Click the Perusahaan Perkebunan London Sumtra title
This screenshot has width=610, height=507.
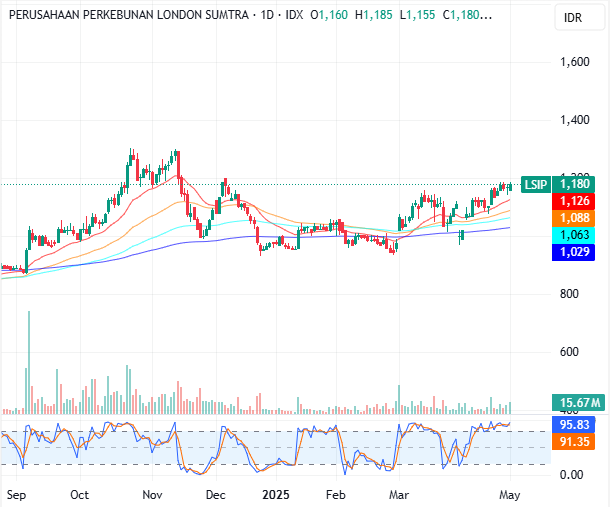129,15
